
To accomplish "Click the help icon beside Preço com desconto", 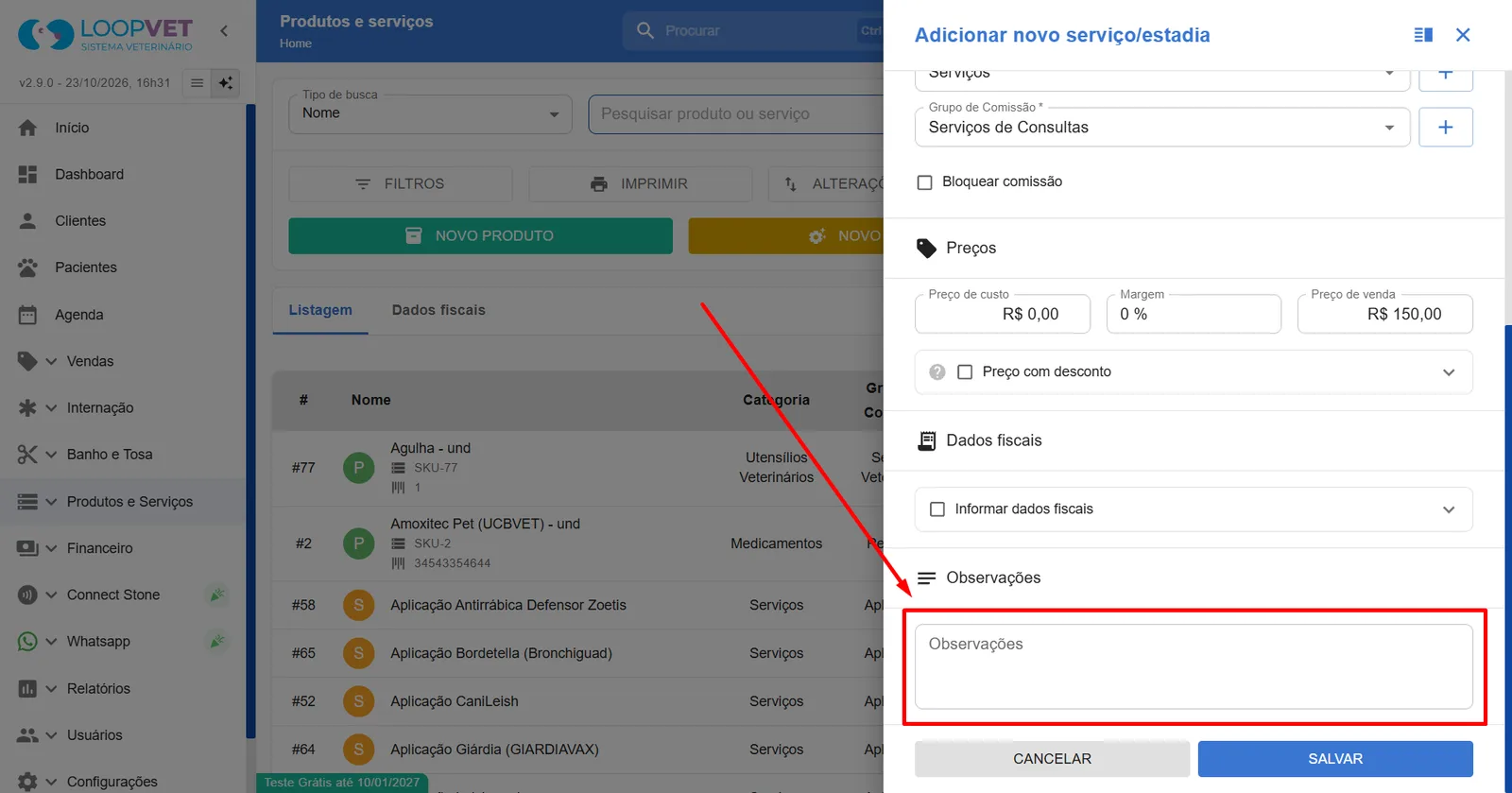I will click(937, 372).
